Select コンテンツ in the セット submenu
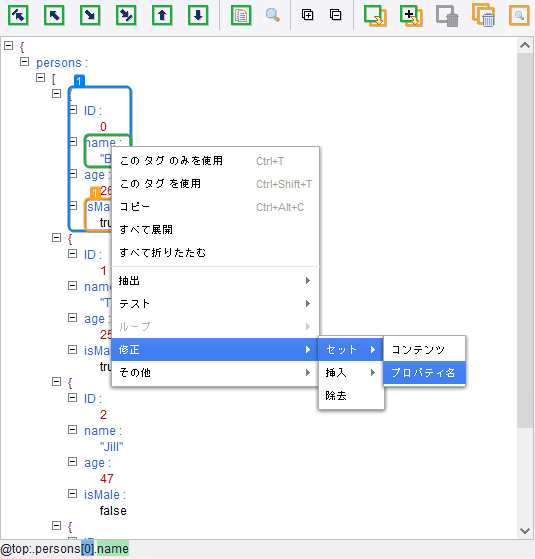The height and width of the screenshot is (559, 535). [x=425, y=350]
